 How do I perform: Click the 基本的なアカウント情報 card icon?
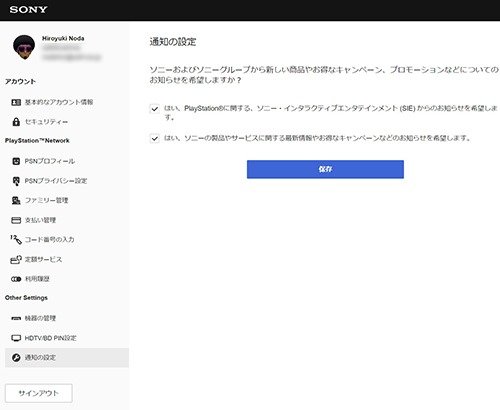coord(16,102)
